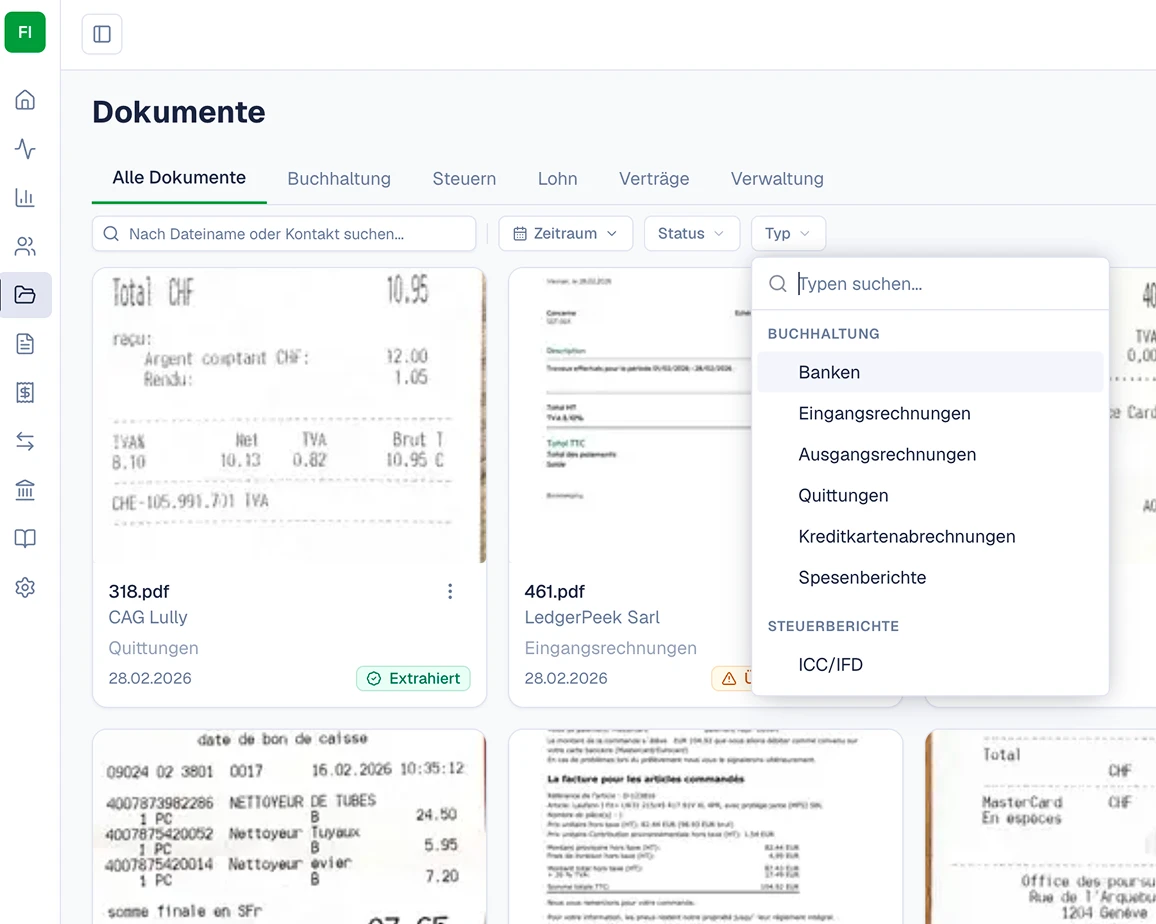Switch to Lohn tab
1156x924 pixels.
tap(557, 178)
